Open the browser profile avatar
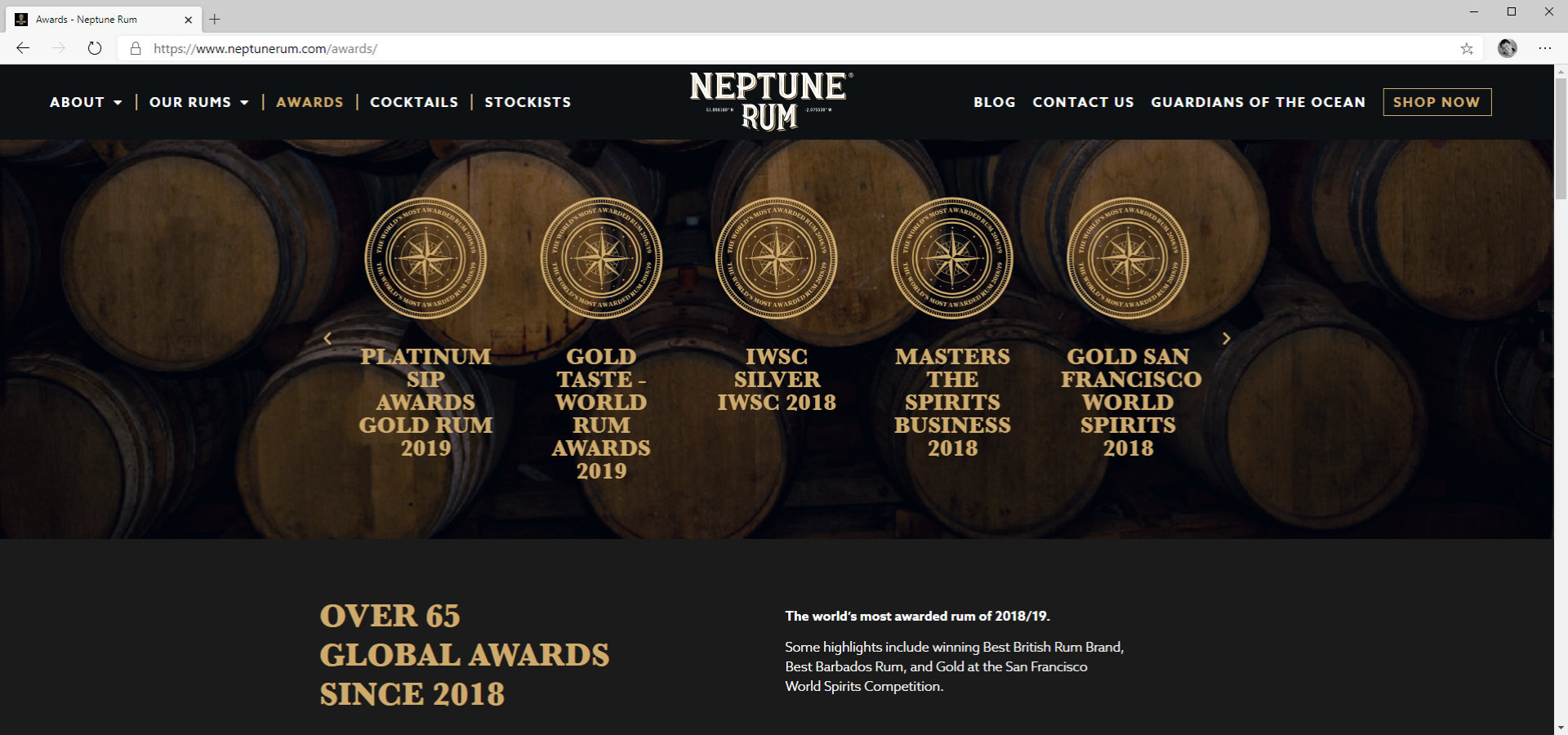Screen dimensions: 1568x735 [1507, 48]
